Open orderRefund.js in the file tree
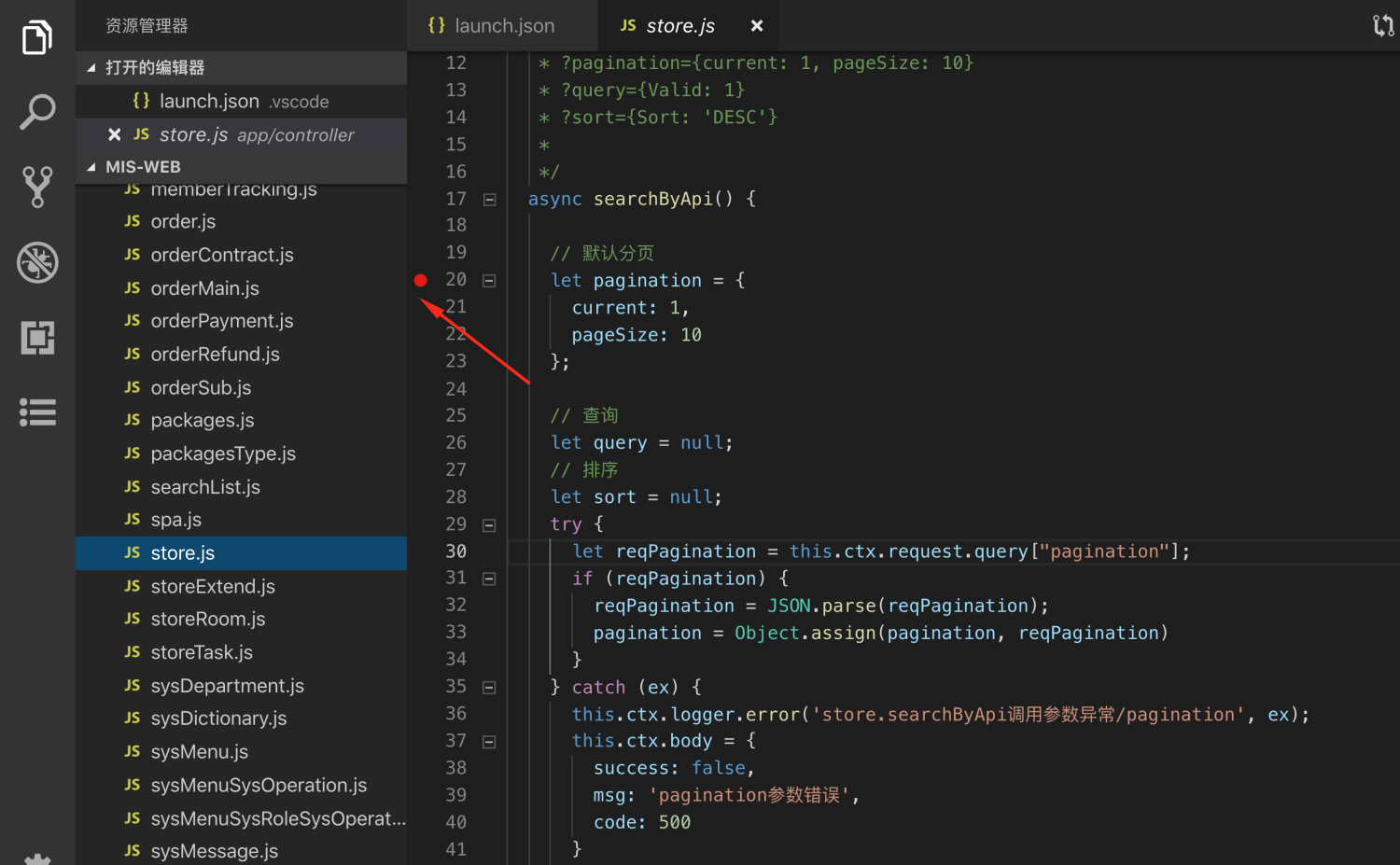Viewport: 1400px width, 865px height. point(241,355)
